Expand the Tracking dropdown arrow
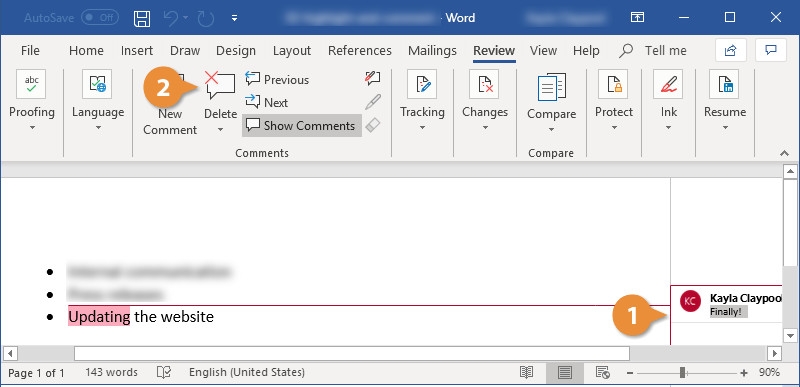The width and height of the screenshot is (800, 387). [422, 127]
